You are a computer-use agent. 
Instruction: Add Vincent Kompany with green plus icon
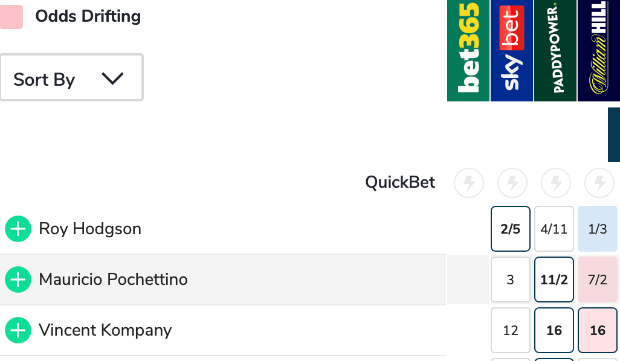[18, 330]
